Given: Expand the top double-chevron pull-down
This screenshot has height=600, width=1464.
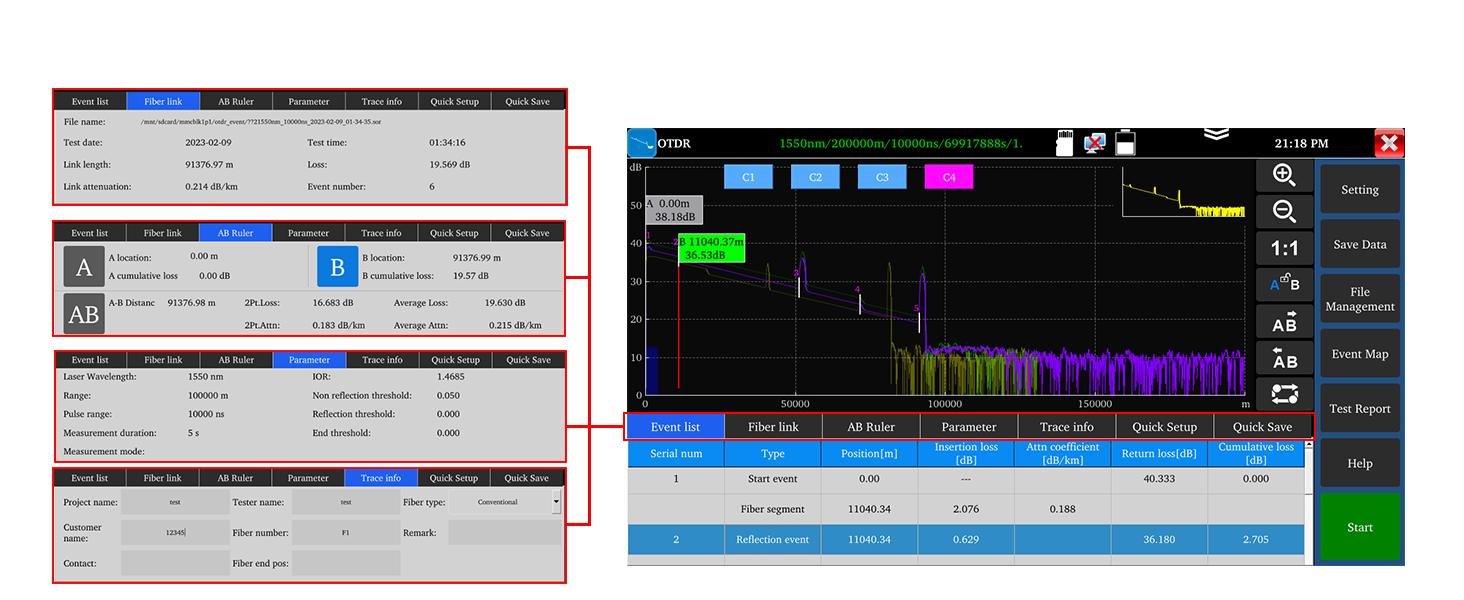Looking at the screenshot, I should point(1216,134).
